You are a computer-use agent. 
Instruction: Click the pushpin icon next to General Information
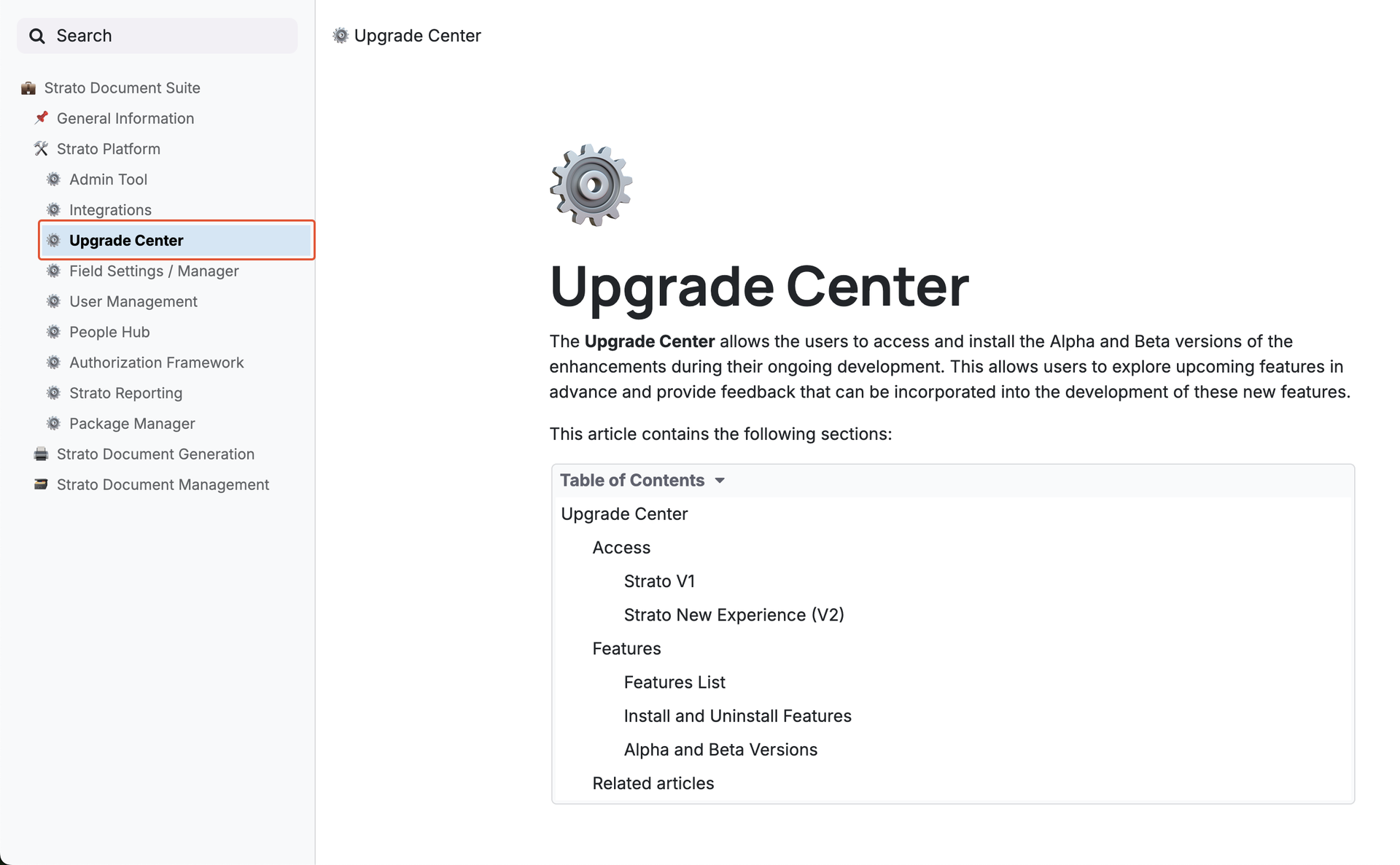click(42, 118)
